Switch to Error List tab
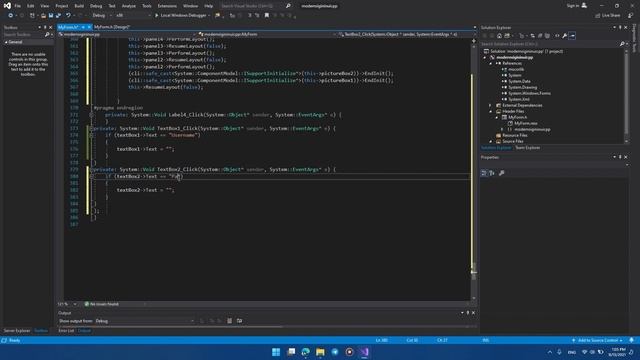This screenshot has height=360, width=640. coord(66,331)
